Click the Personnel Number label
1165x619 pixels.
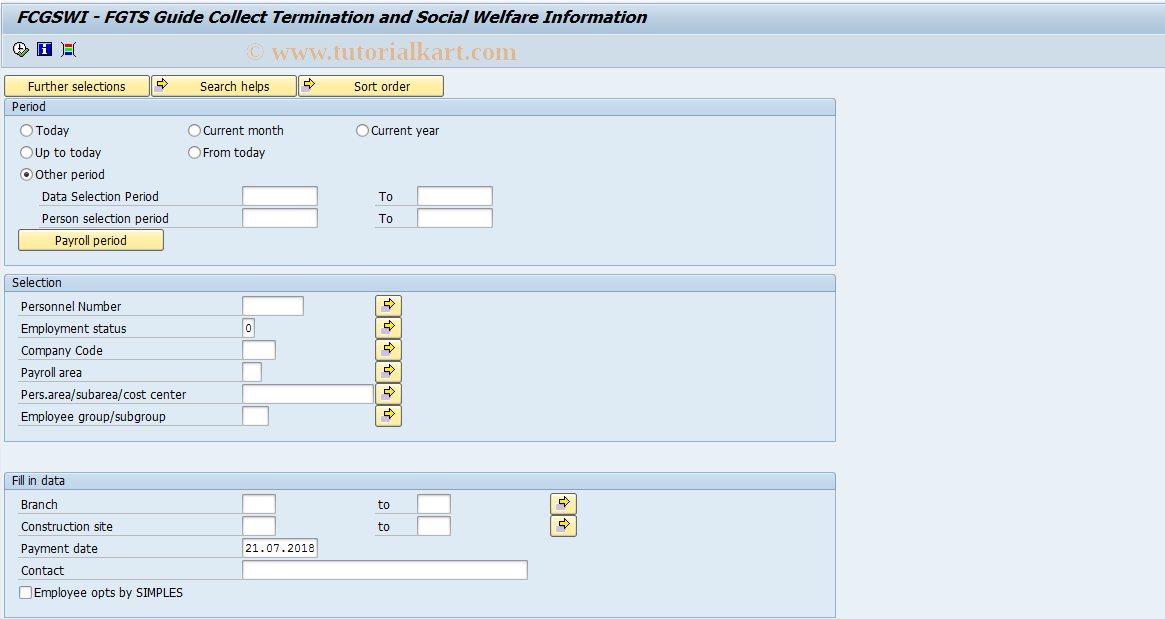coord(71,306)
